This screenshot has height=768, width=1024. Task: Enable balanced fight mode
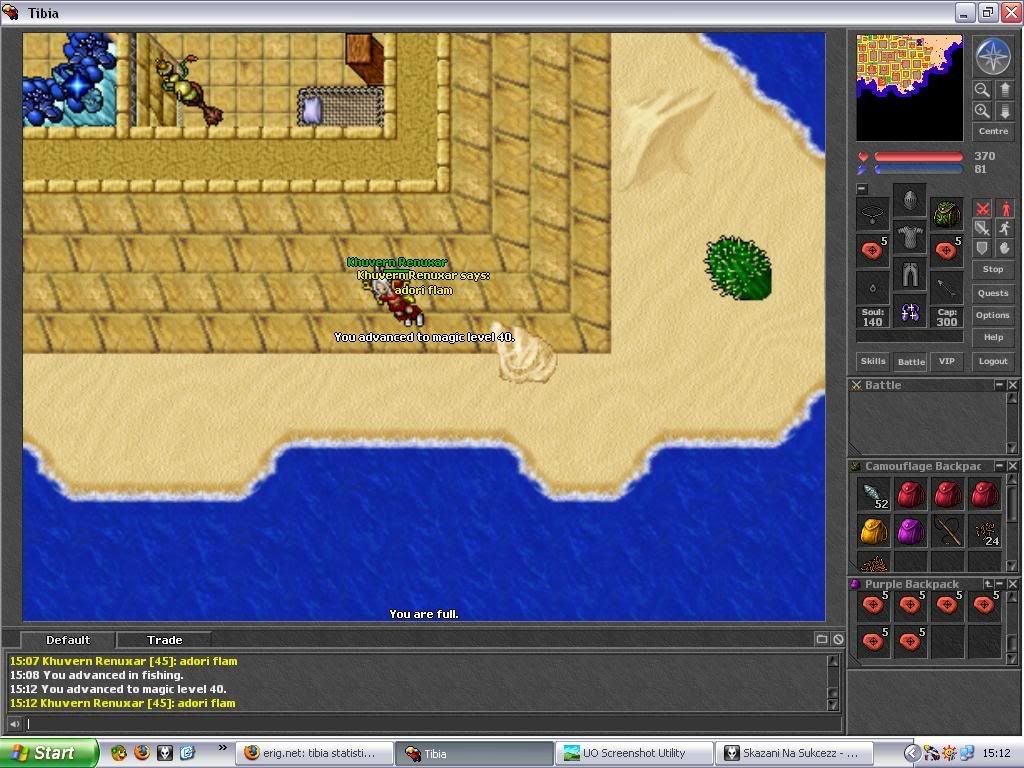click(982, 229)
